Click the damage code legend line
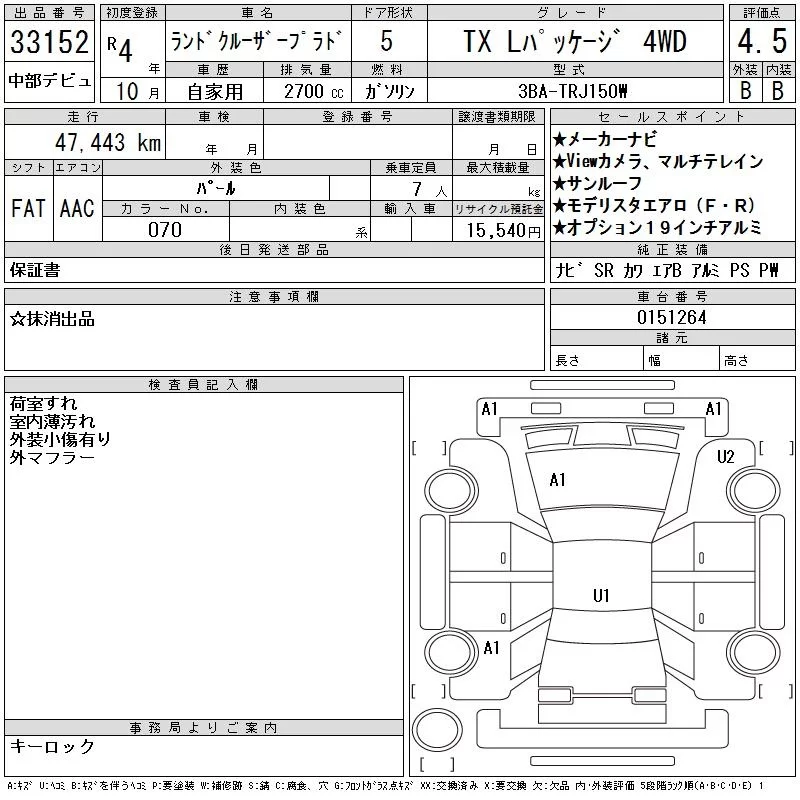Screen dimensions: 800x800 385,786
